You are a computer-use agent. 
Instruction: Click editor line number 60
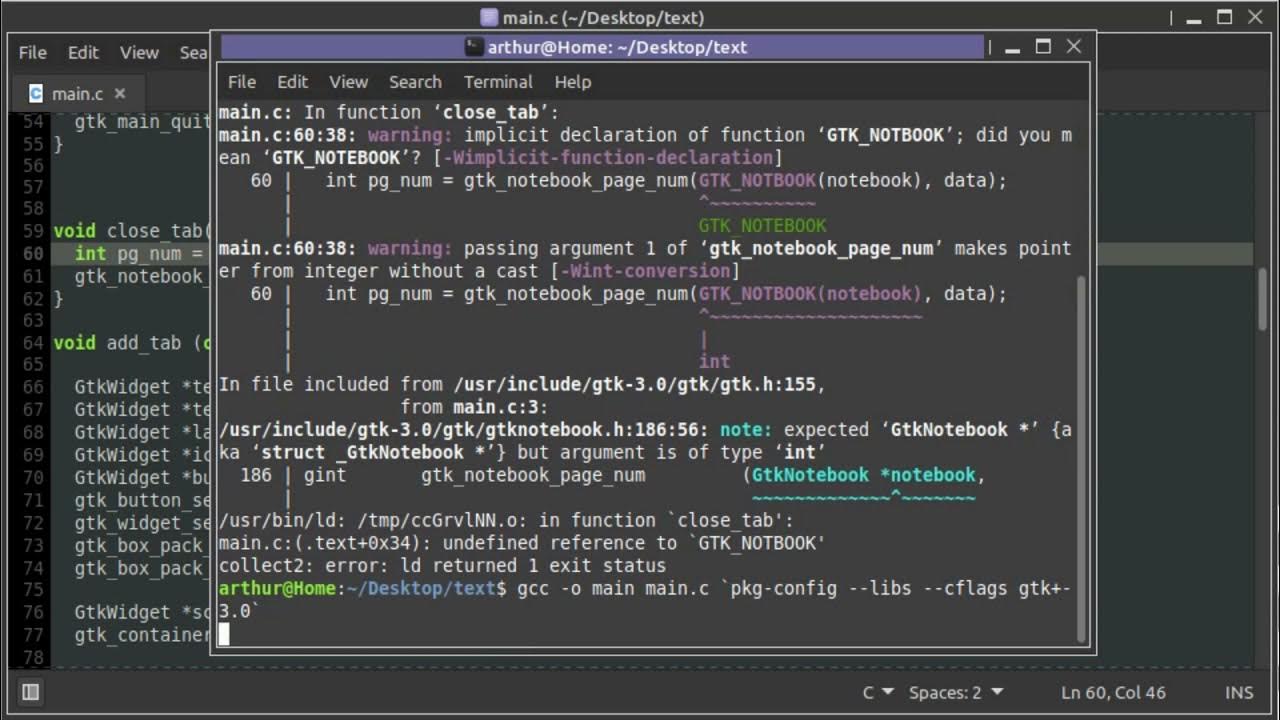pos(33,254)
